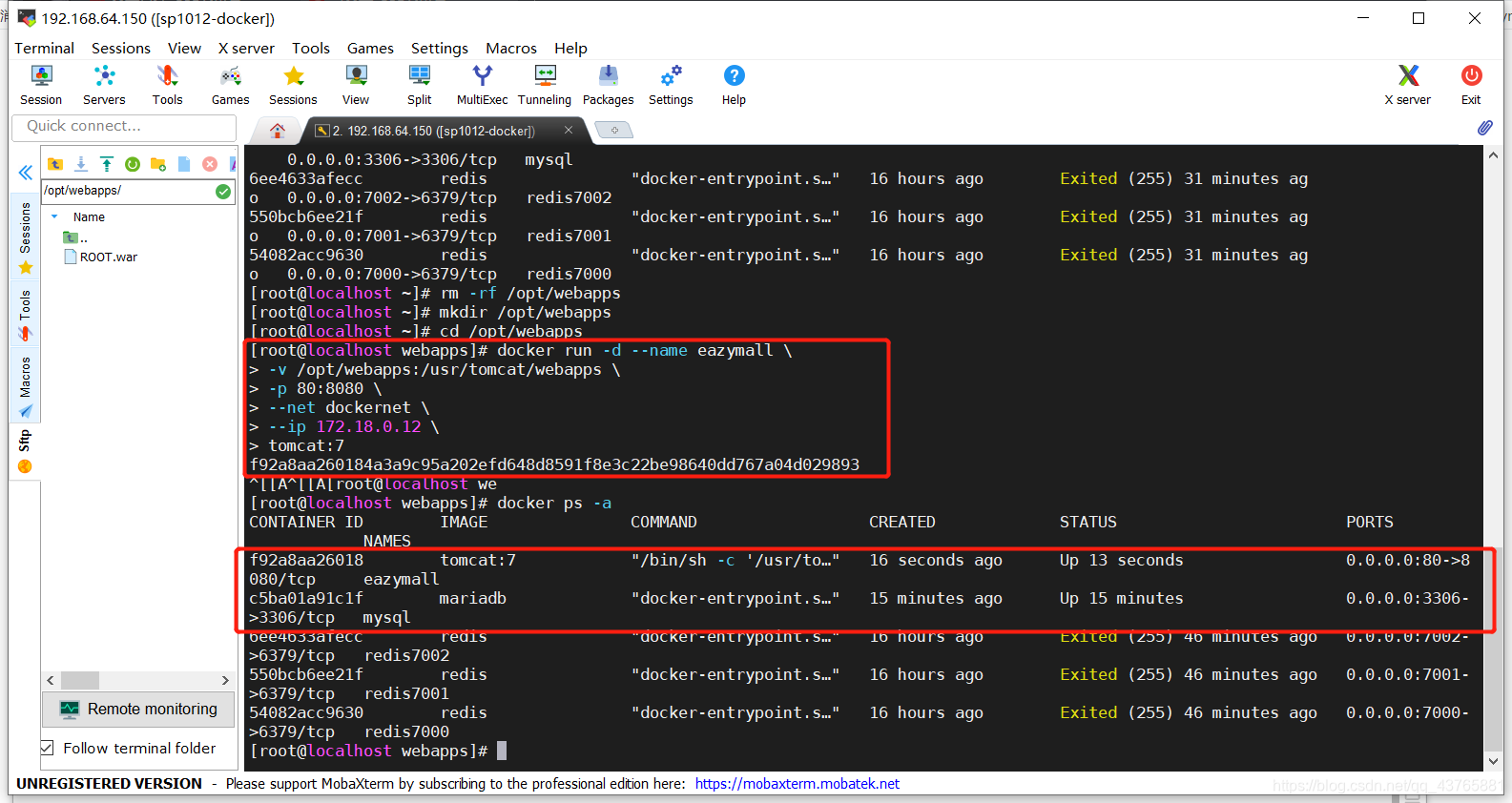This screenshot has width=1512, height=803.
Task: Open the Games menu
Action: click(370, 48)
